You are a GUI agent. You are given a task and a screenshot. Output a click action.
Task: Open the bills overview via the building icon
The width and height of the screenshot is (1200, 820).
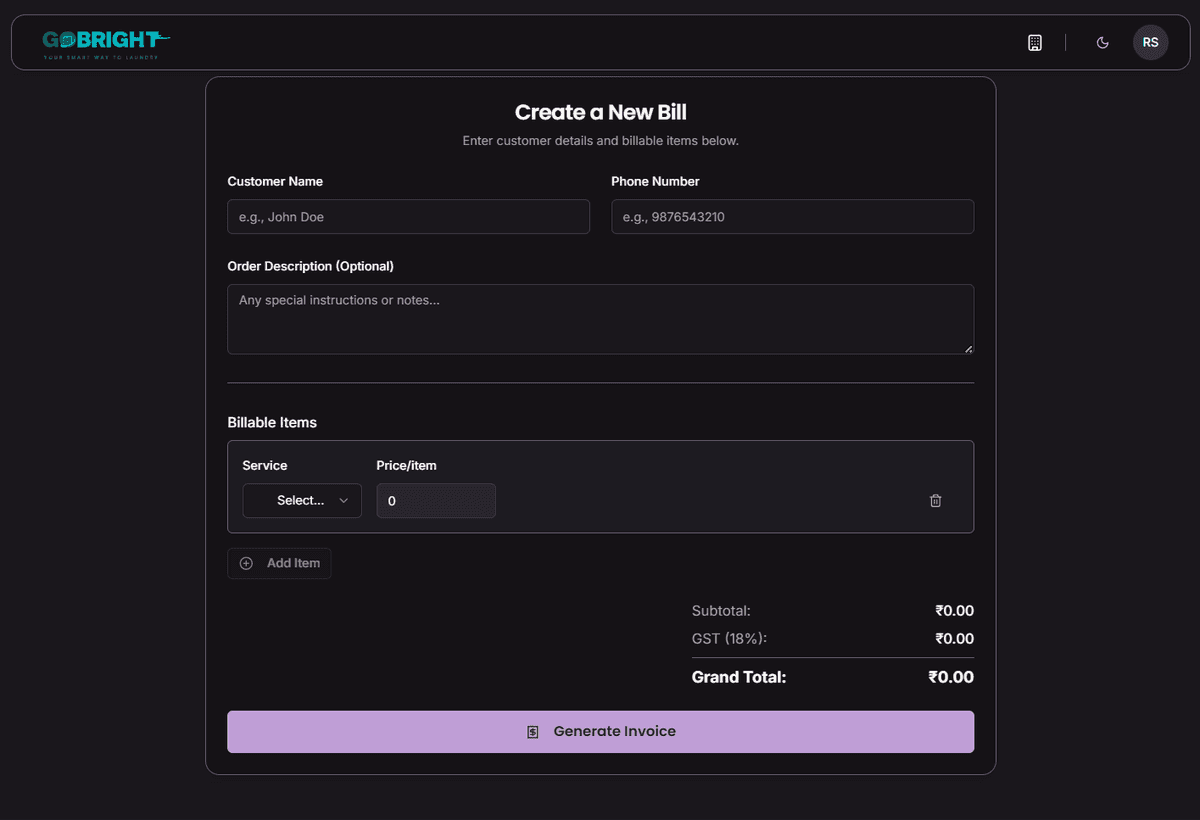1034,42
